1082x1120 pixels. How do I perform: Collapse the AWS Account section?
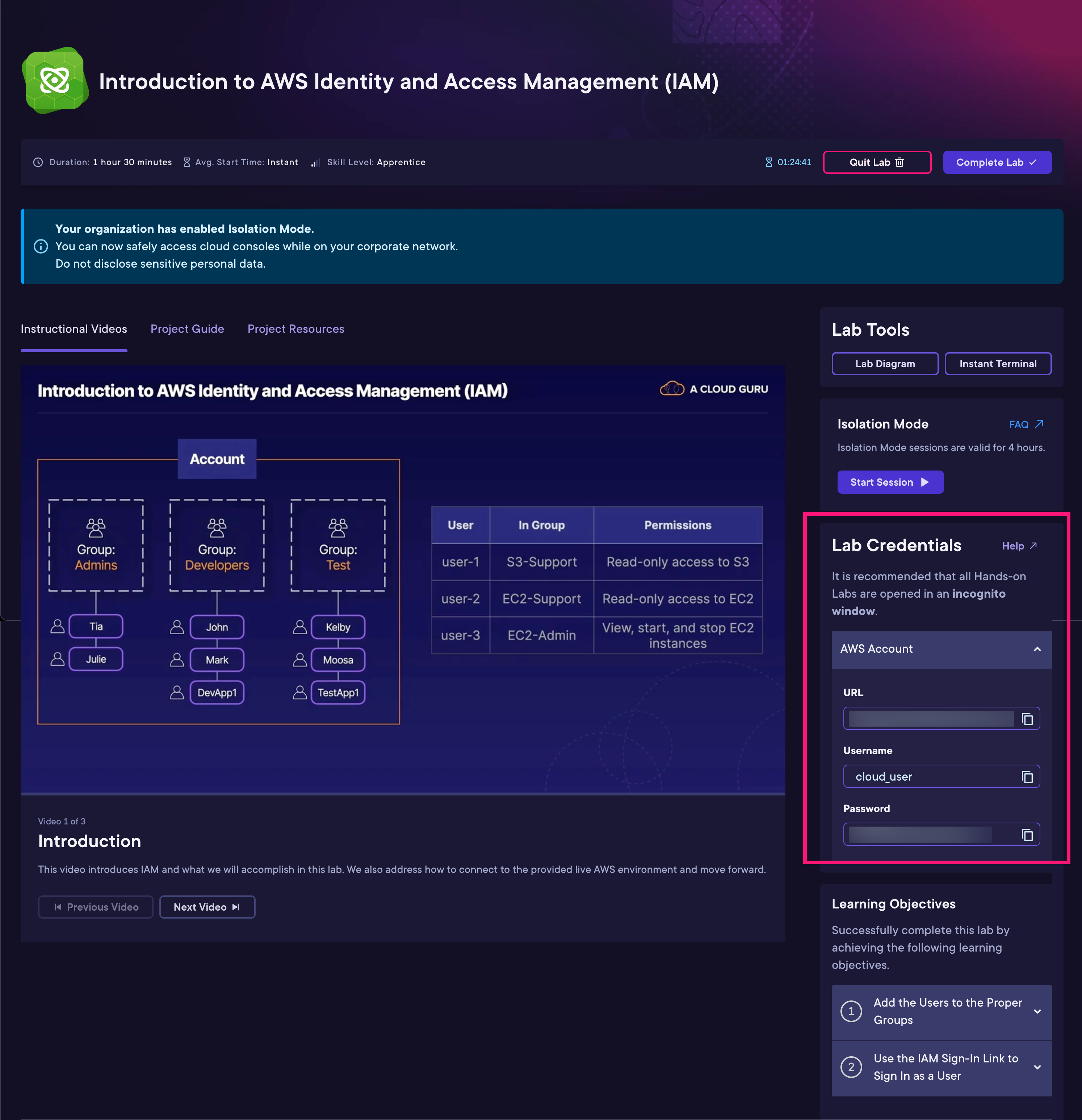click(1037, 649)
